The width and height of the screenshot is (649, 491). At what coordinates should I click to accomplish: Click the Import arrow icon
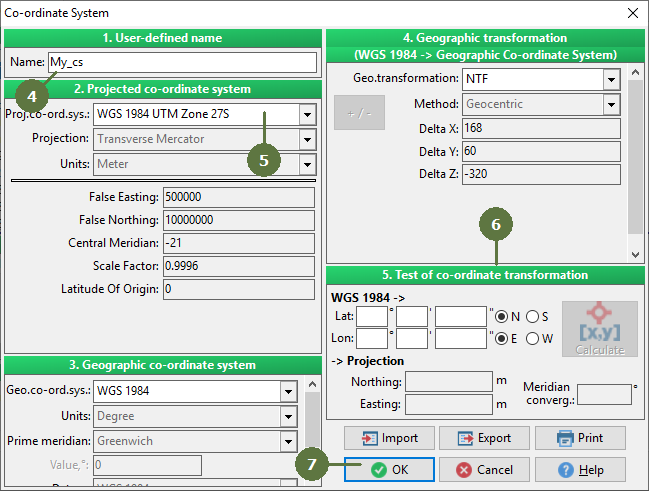[370, 438]
